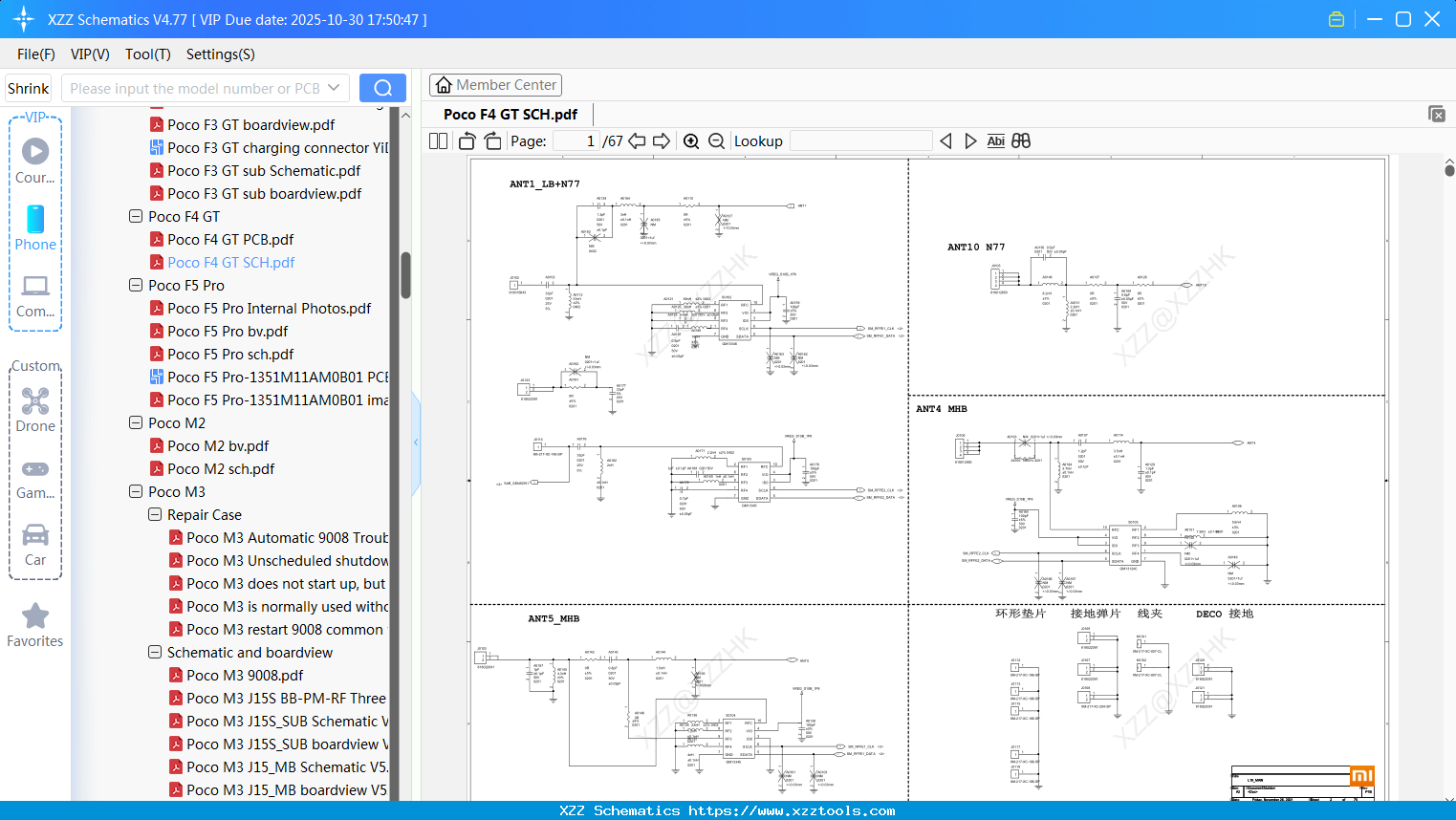Open the Settings(S) menu

(x=220, y=54)
